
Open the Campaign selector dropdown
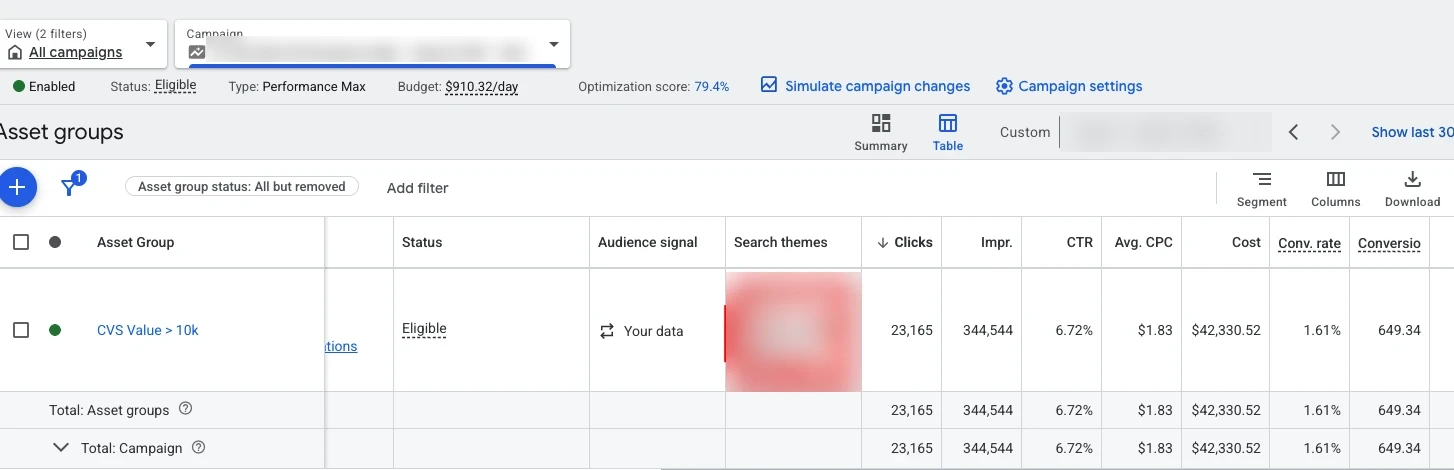click(x=372, y=45)
